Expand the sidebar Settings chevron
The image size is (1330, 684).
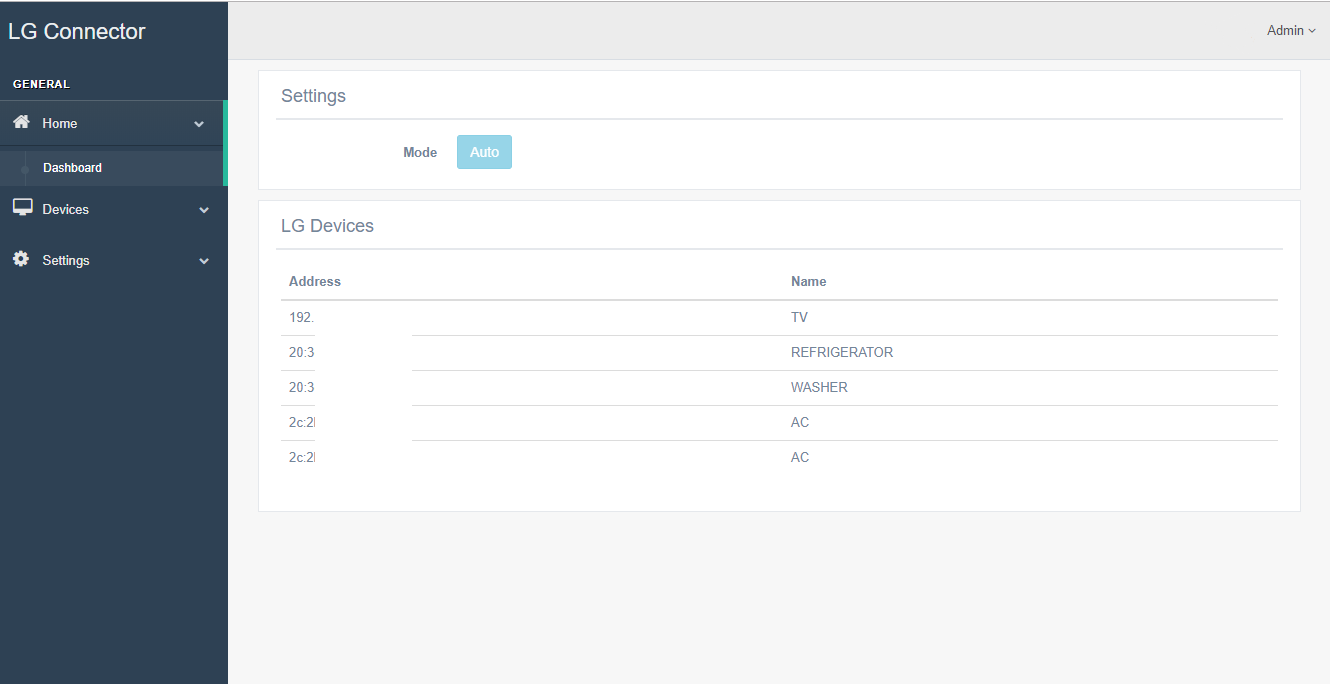(204, 261)
